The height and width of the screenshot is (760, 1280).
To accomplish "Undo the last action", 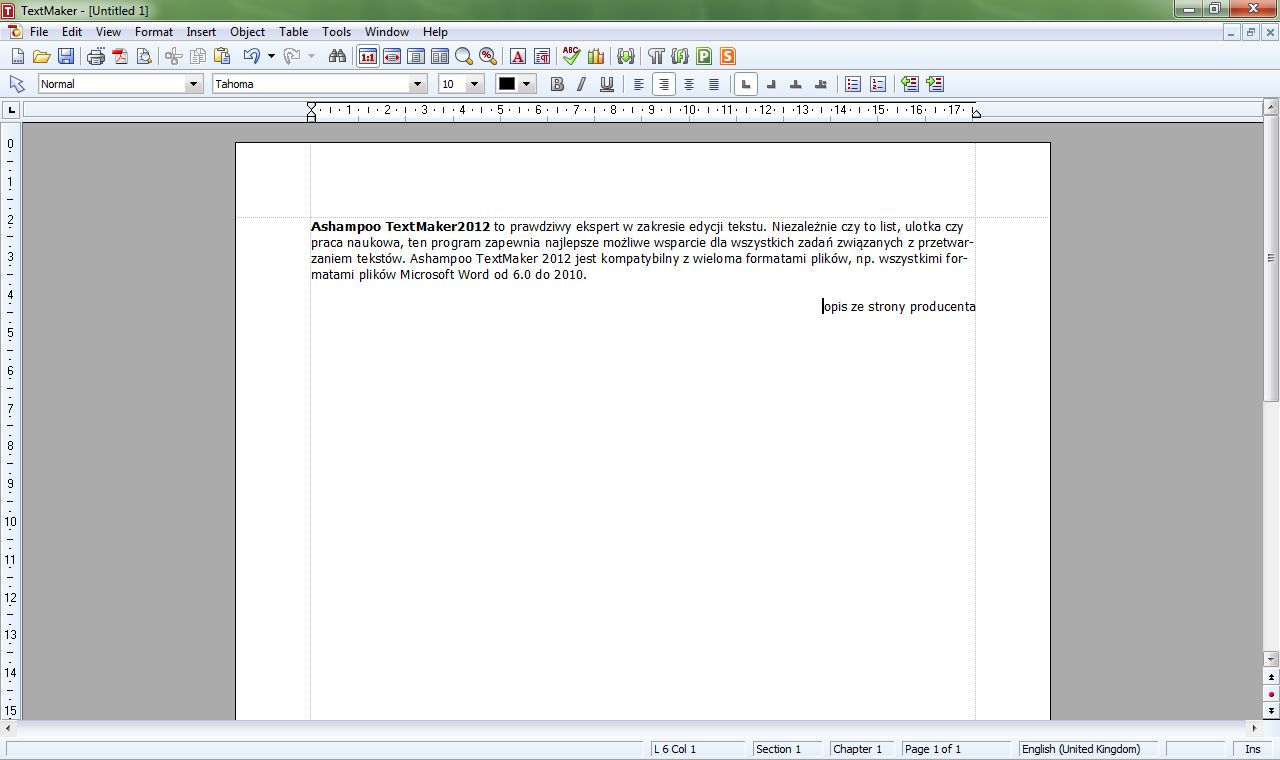I will pyautogui.click(x=252, y=57).
